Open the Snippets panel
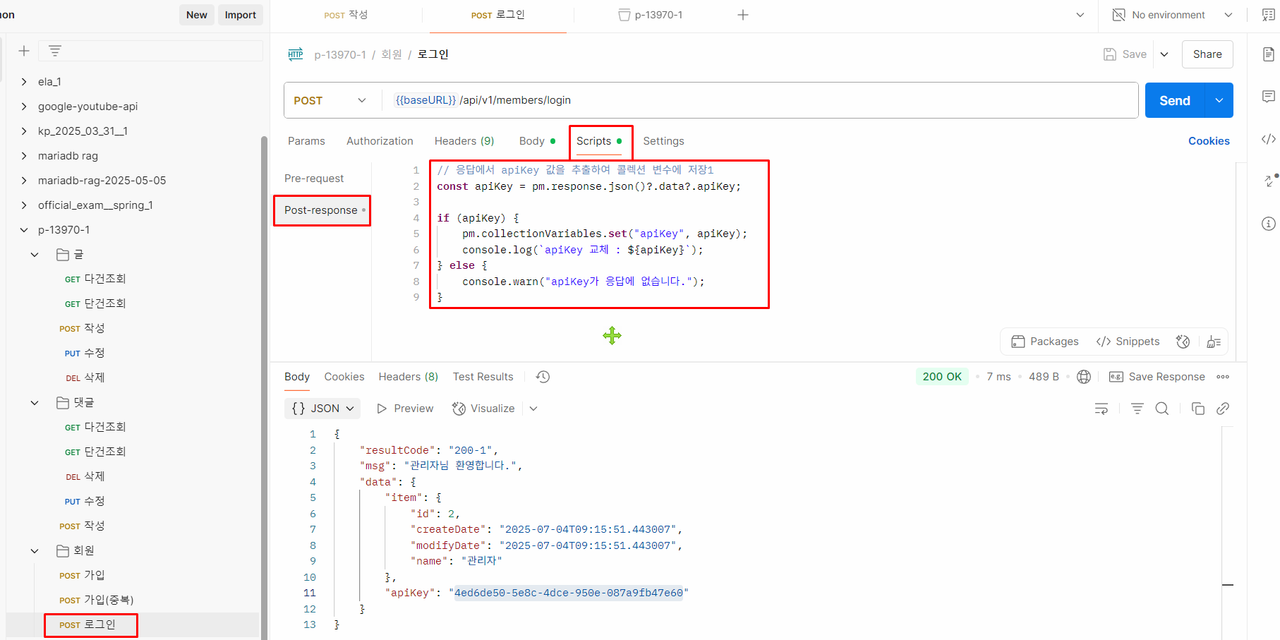 click(1128, 341)
